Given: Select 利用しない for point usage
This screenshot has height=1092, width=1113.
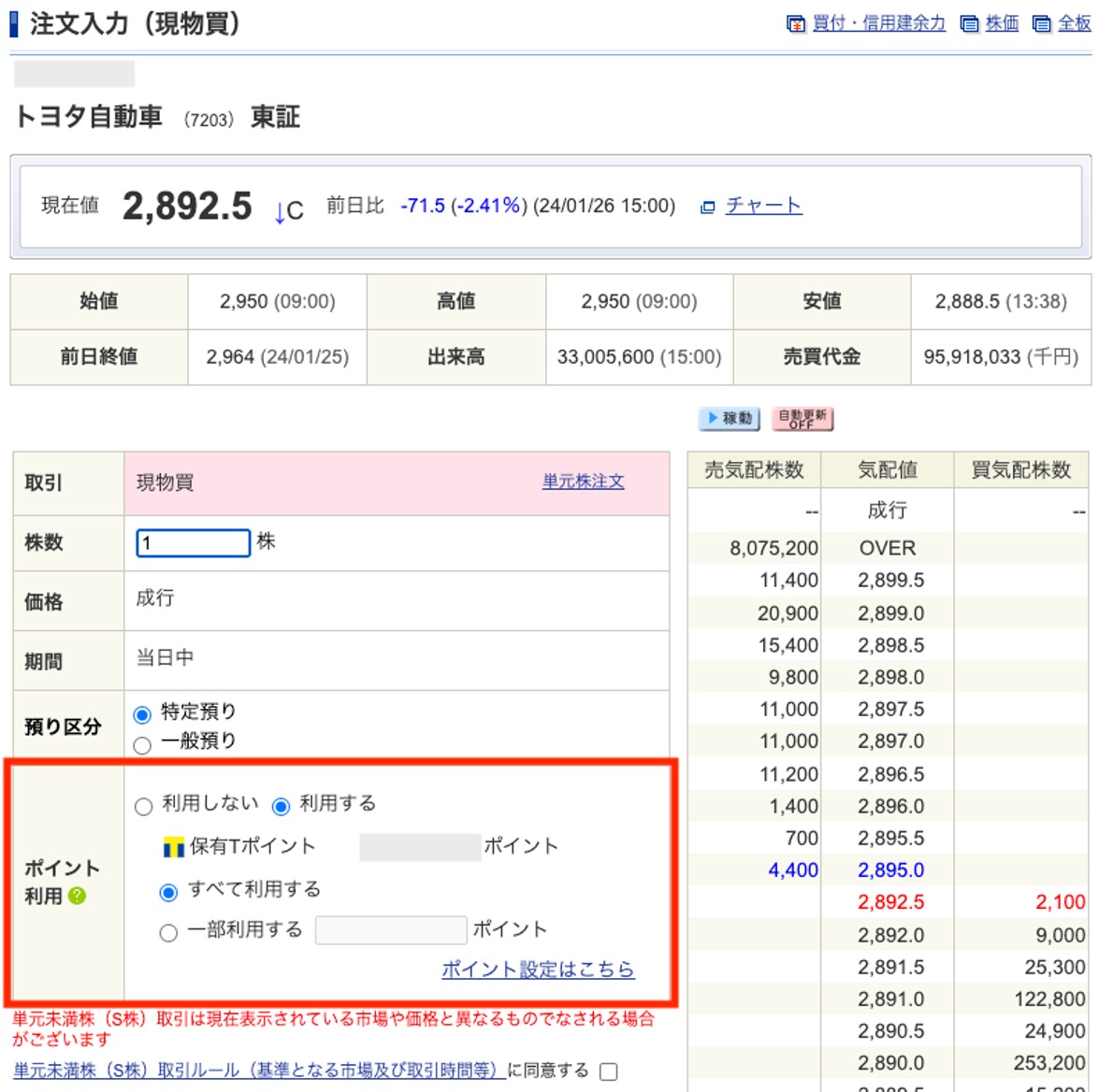Looking at the screenshot, I should pyautogui.click(x=144, y=807).
